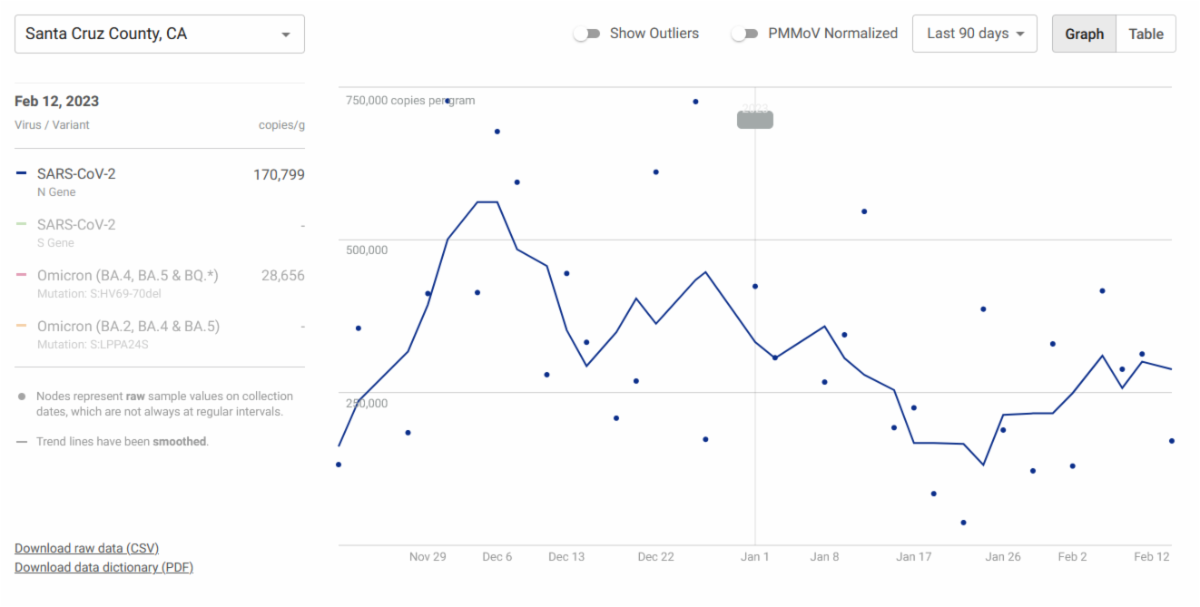Click the Download raw data (CSV) link

tap(87, 548)
